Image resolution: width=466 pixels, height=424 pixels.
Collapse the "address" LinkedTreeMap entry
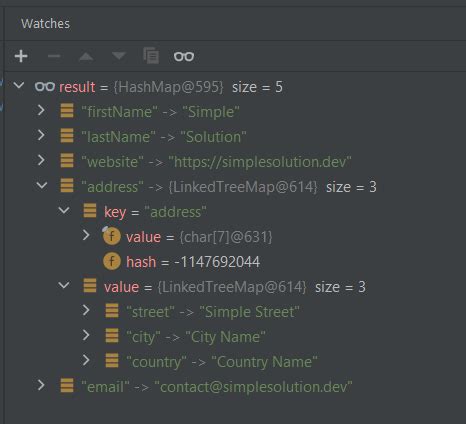pyautogui.click(x=42, y=185)
